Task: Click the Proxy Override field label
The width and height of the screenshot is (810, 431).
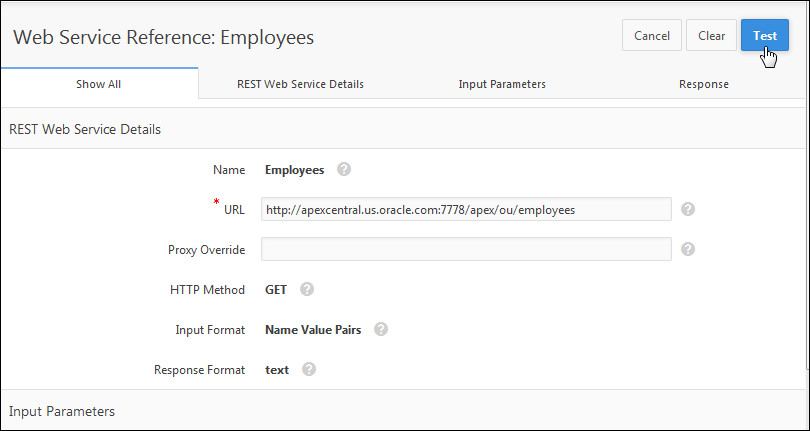Action: pyautogui.click(x=206, y=249)
